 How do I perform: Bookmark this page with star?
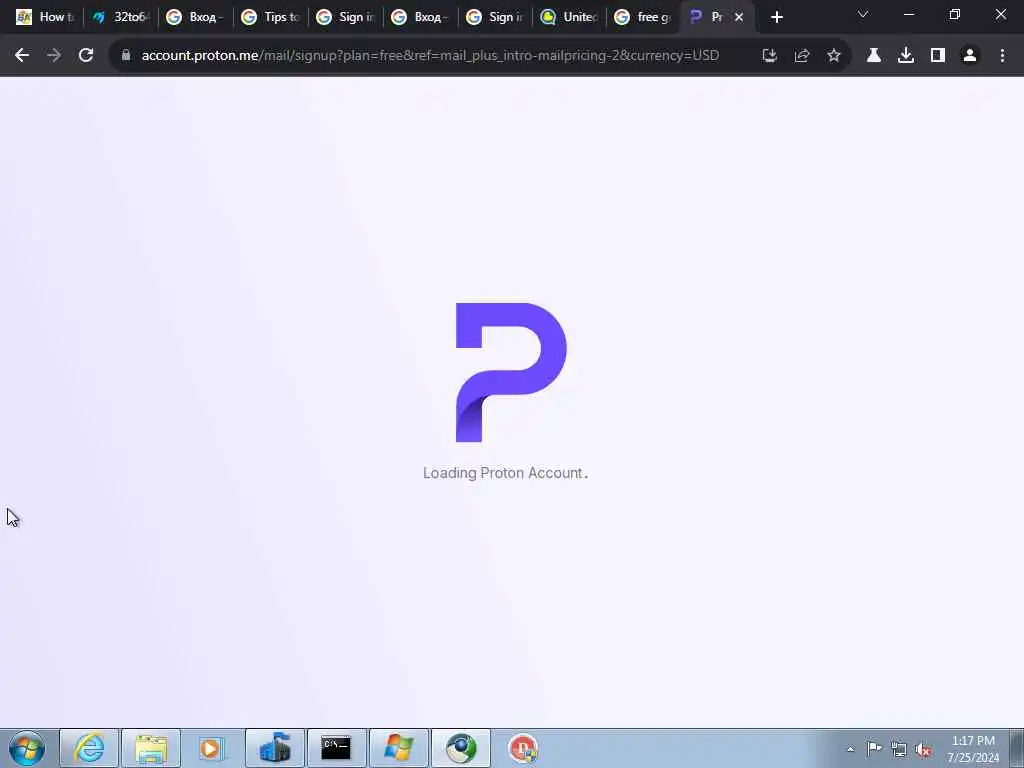pyautogui.click(x=833, y=56)
